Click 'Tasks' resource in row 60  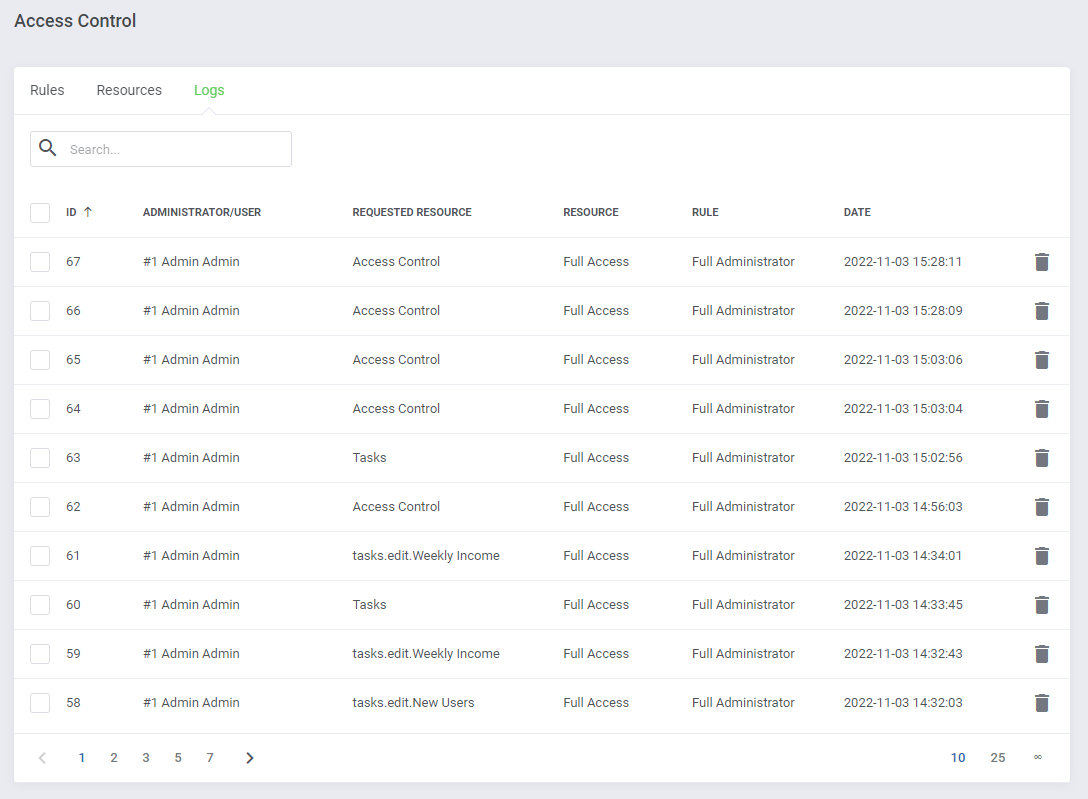click(369, 605)
